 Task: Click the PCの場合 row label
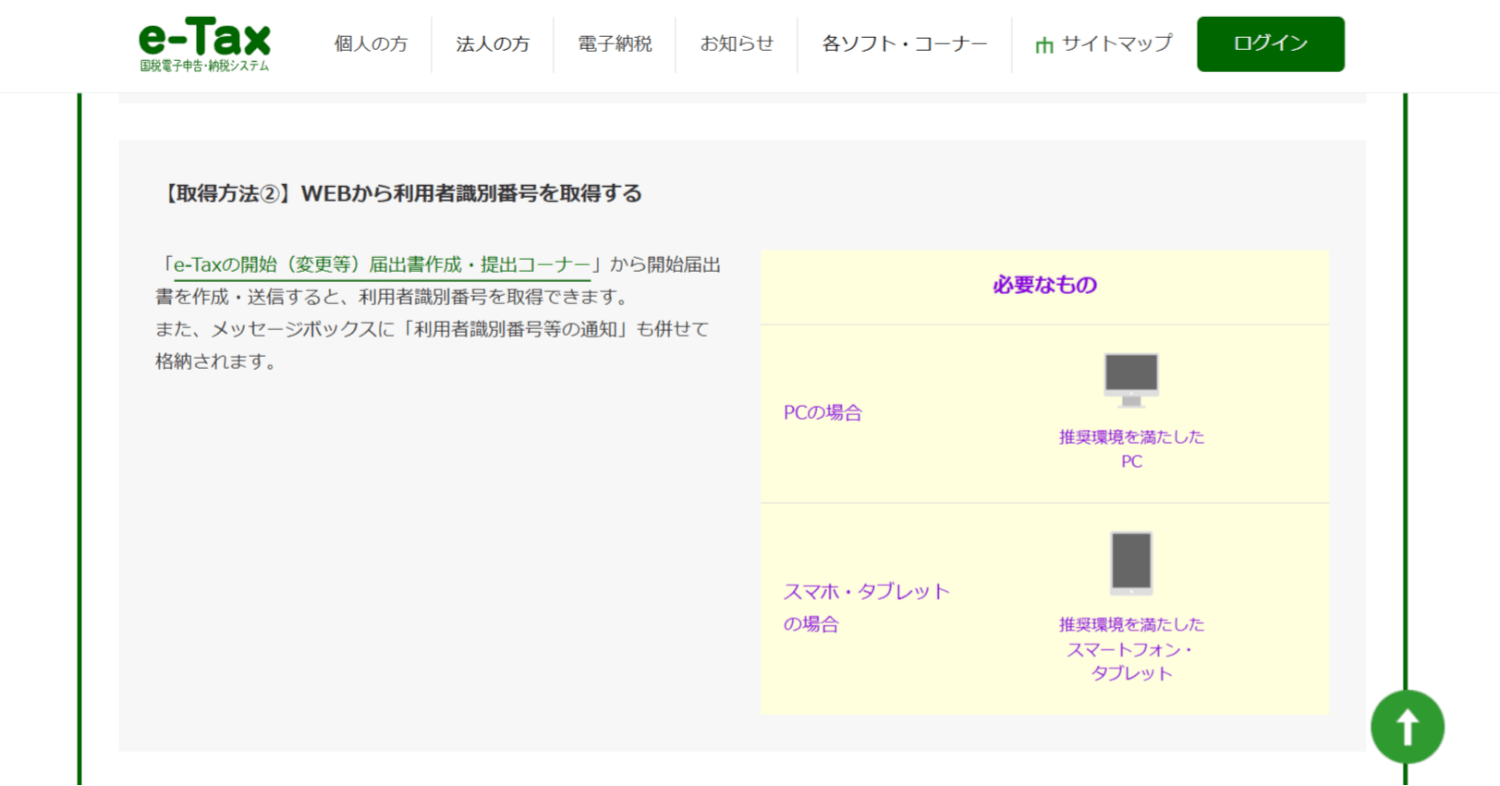[x=822, y=413]
